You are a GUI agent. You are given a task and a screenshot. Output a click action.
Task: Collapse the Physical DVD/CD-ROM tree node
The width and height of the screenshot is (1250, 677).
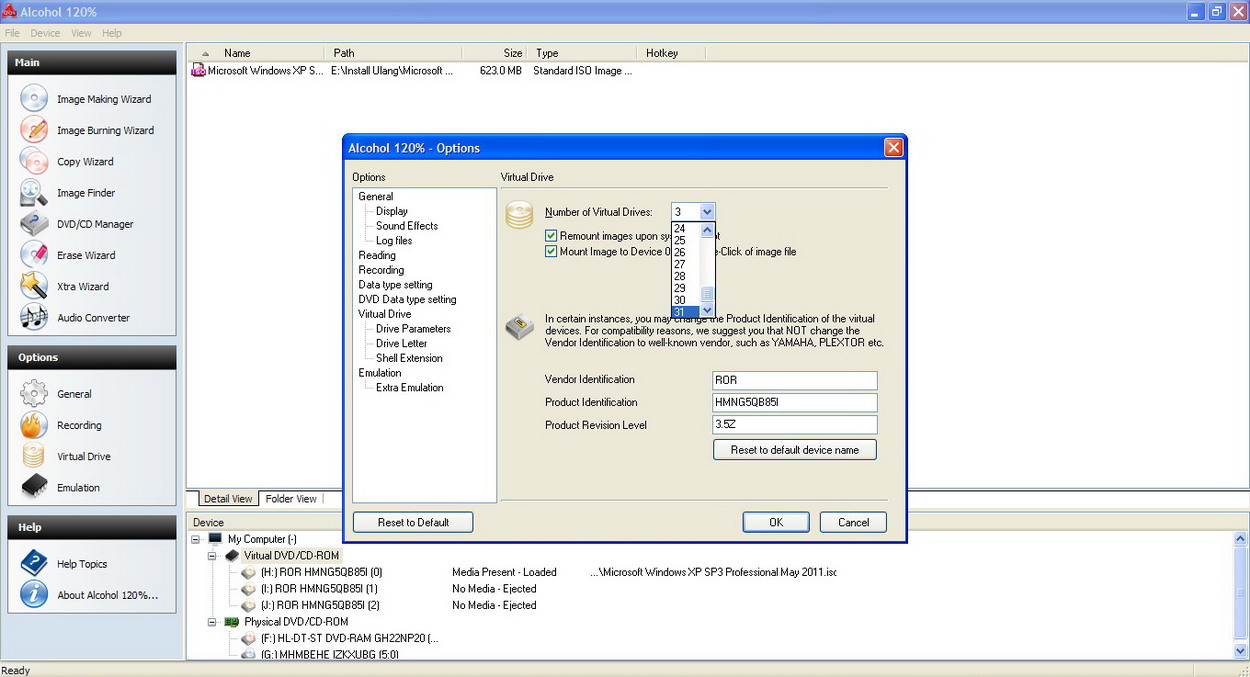211,621
